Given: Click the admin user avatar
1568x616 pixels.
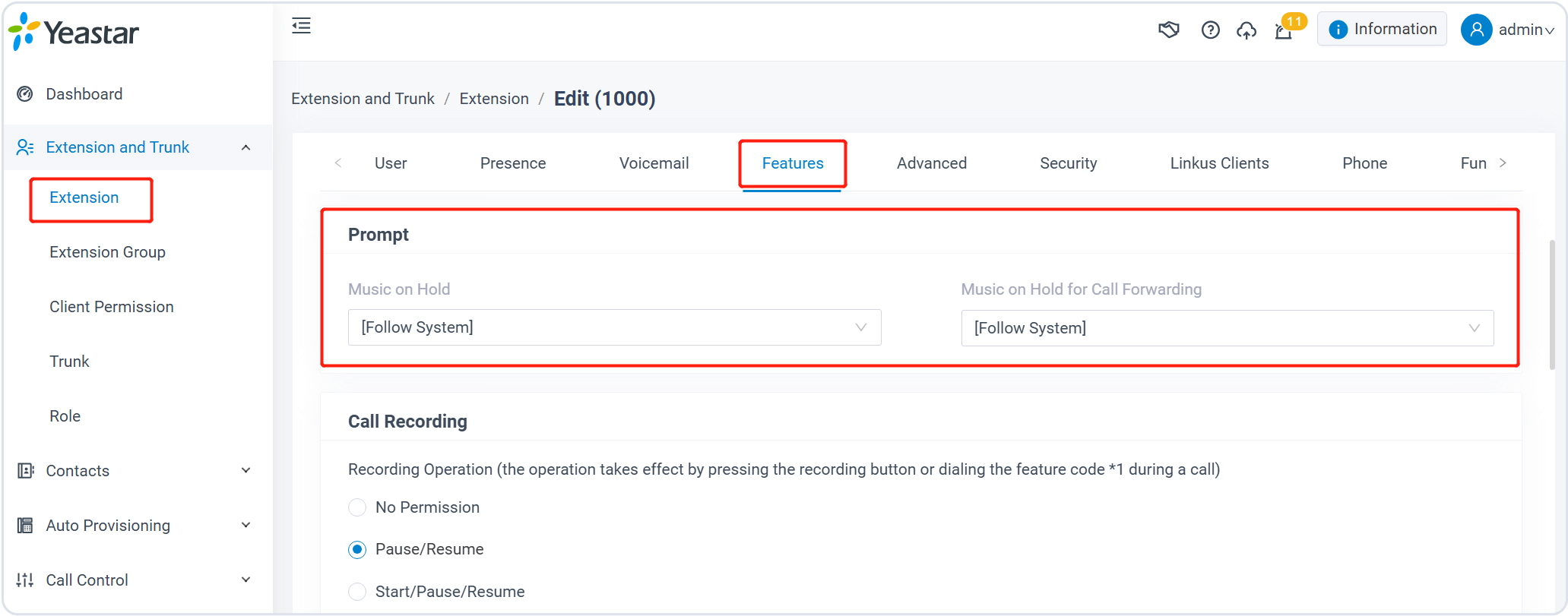Looking at the screenshot, I should (1476, 30).
